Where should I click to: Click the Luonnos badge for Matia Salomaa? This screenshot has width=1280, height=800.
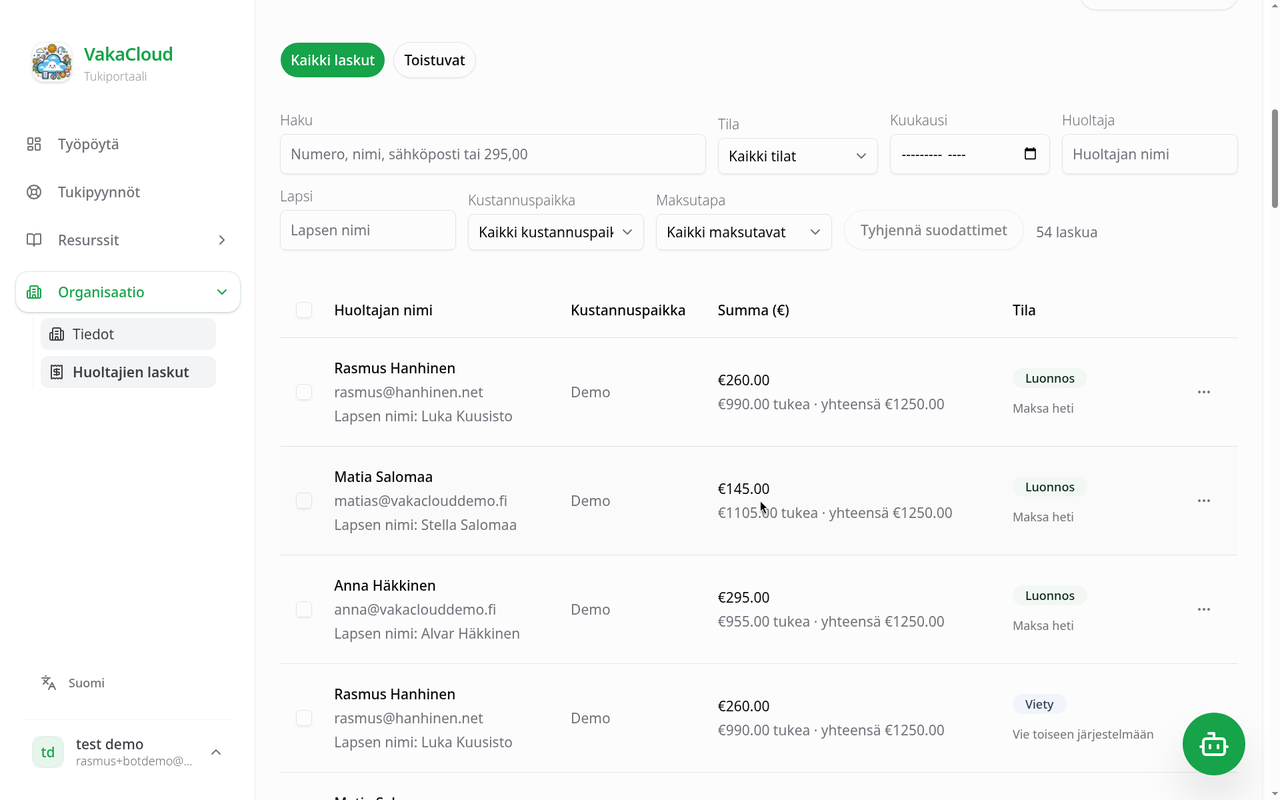pyautogui.click(x=1050, y=487)
